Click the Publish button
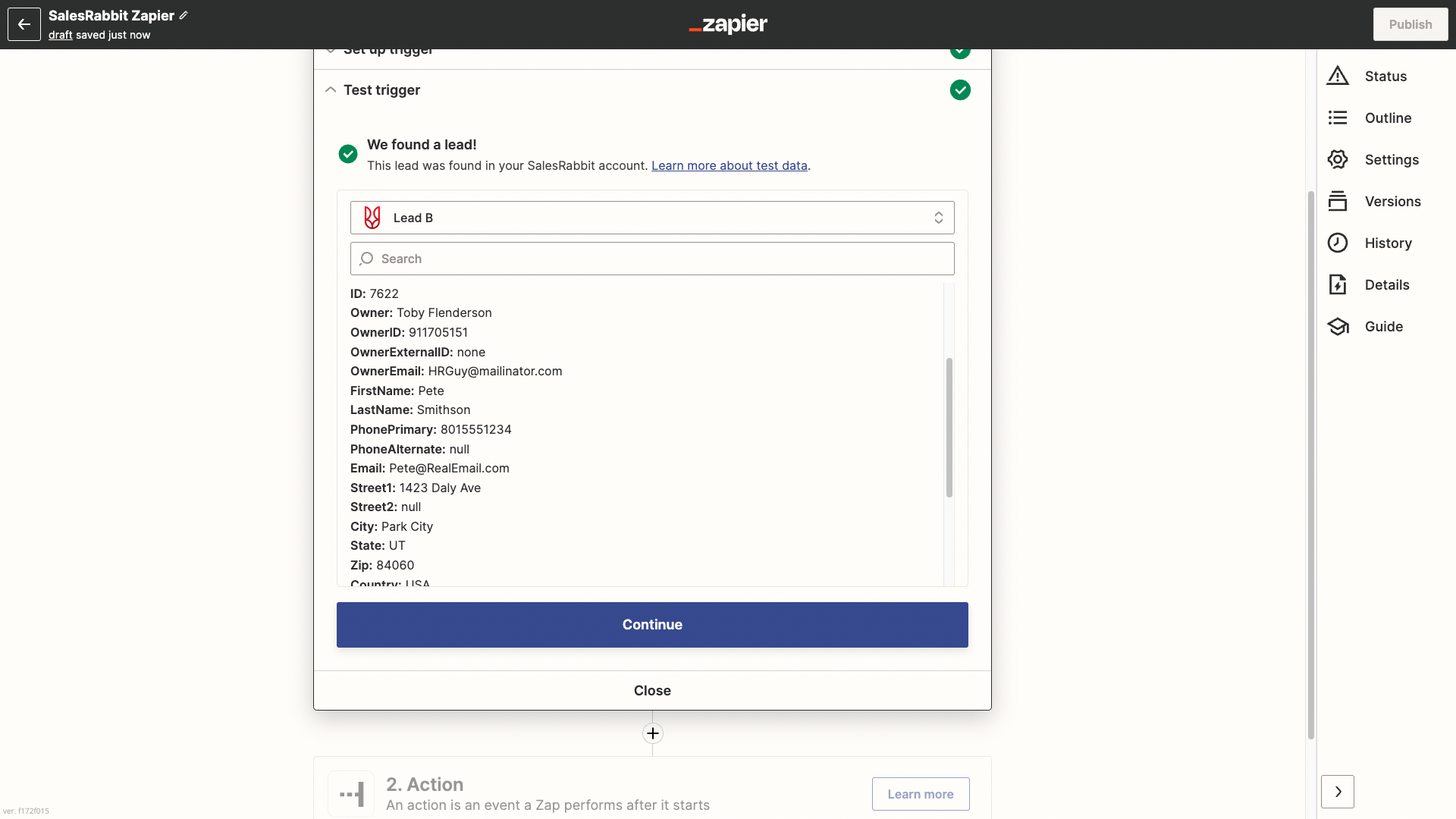 [1410, 24]
